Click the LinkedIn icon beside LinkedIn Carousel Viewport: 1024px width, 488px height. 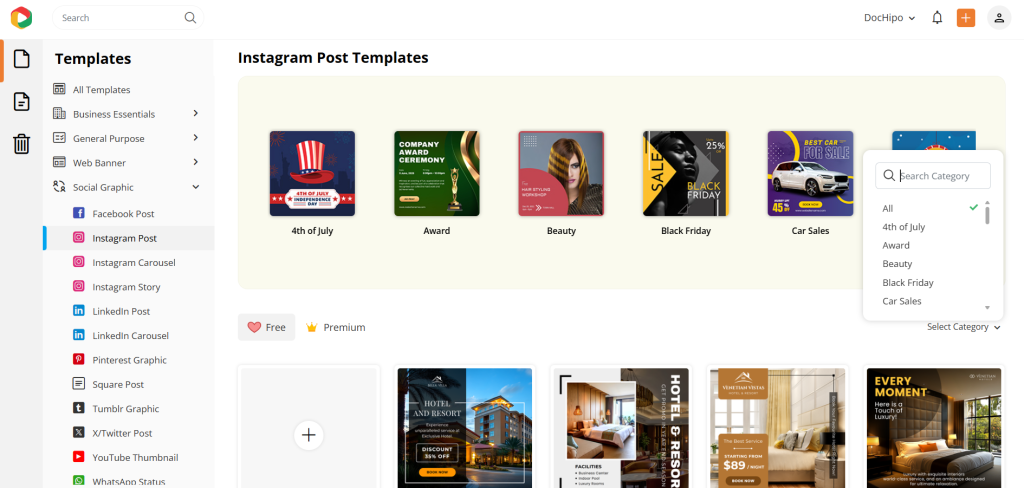(78, 335)
